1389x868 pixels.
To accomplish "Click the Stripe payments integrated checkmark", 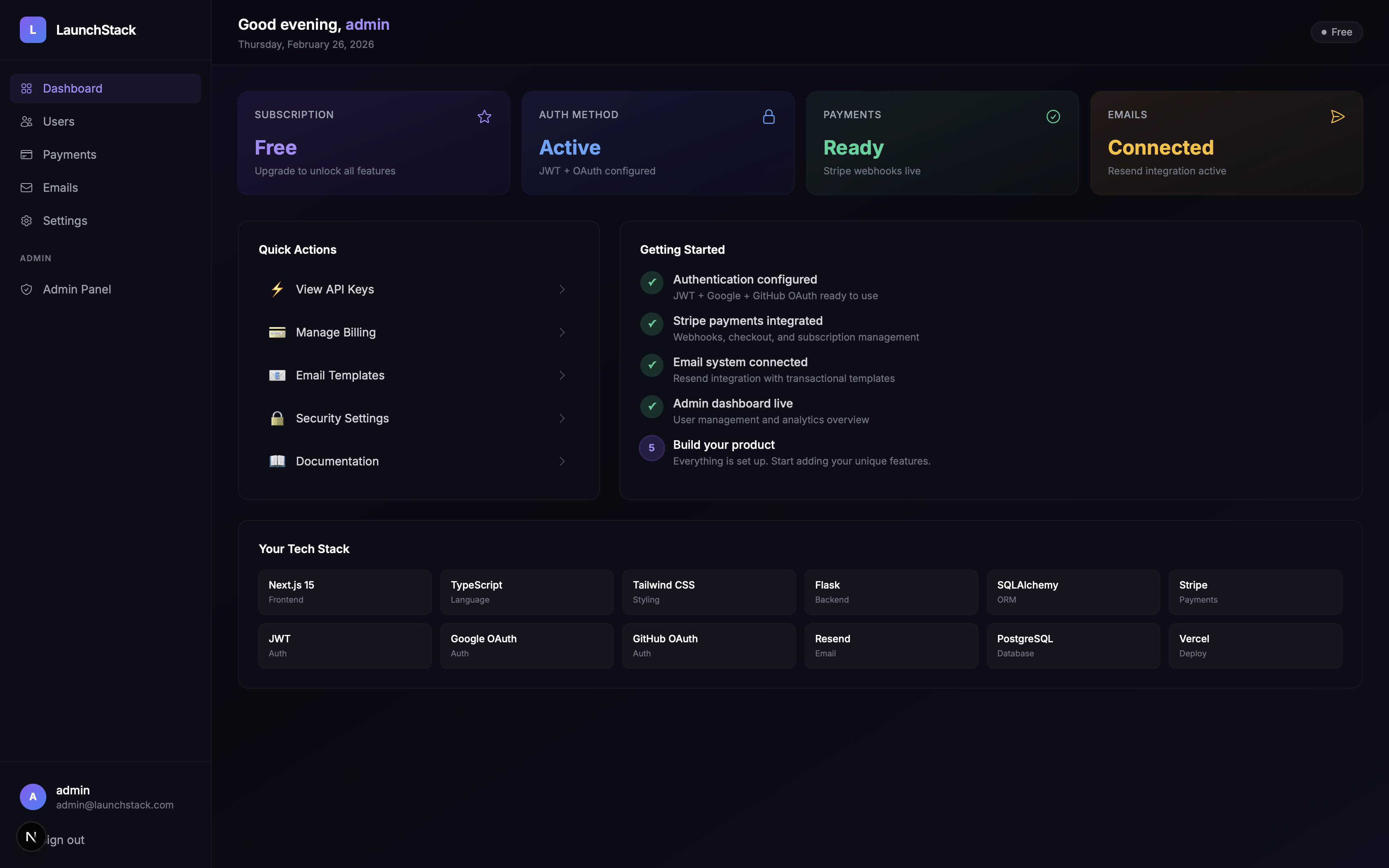I will [652, 324].
